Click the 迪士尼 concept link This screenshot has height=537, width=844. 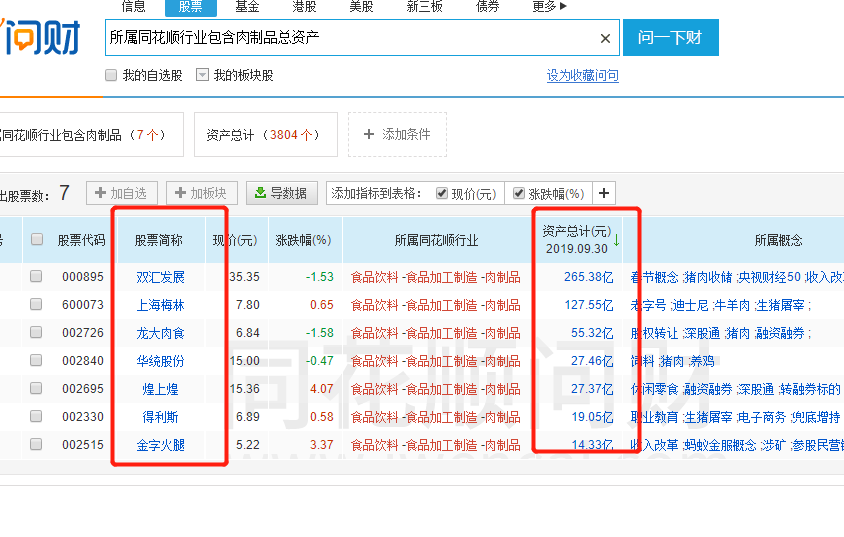pos(690,305)
